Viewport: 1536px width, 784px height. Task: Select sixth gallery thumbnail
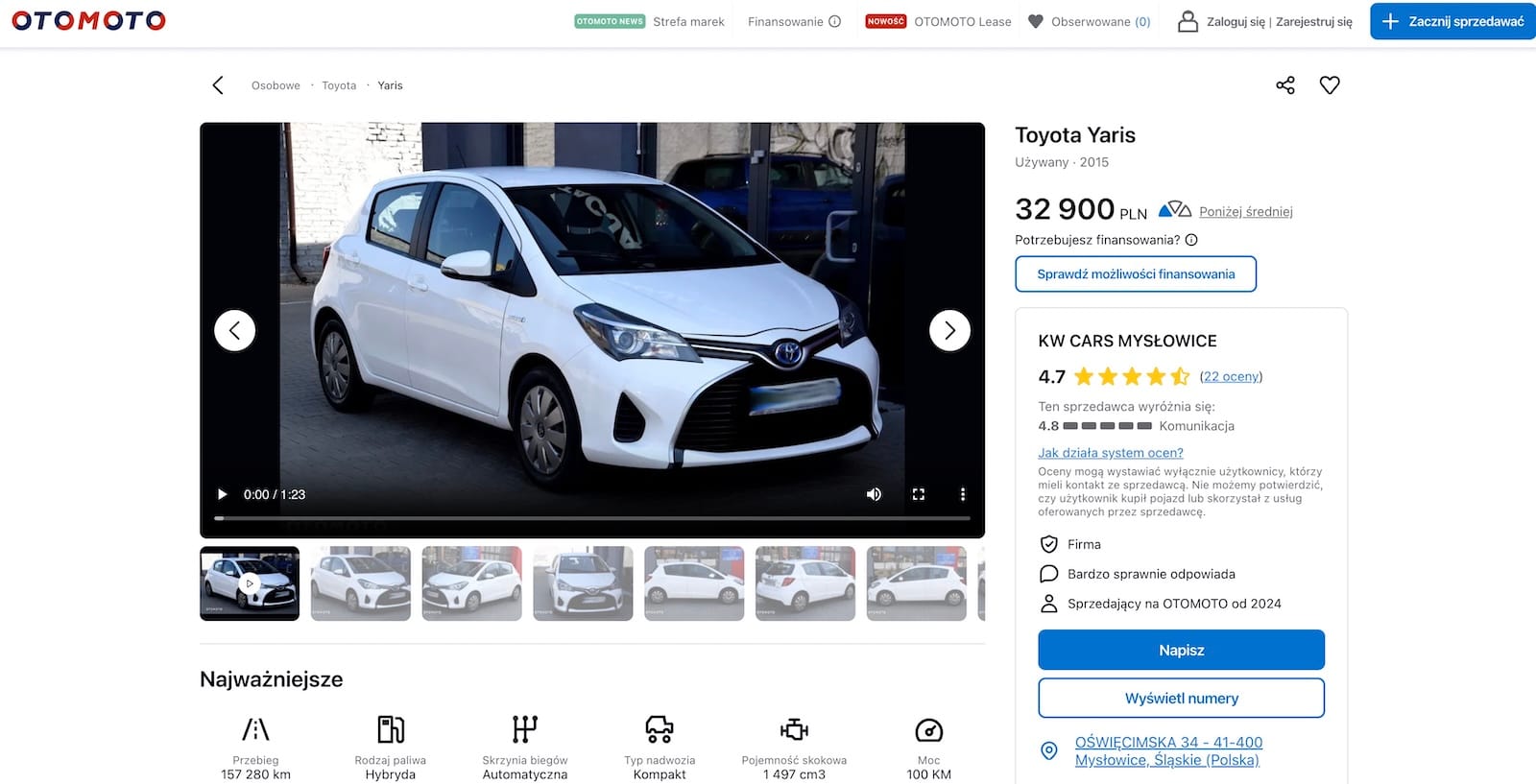tap(805, 583)
